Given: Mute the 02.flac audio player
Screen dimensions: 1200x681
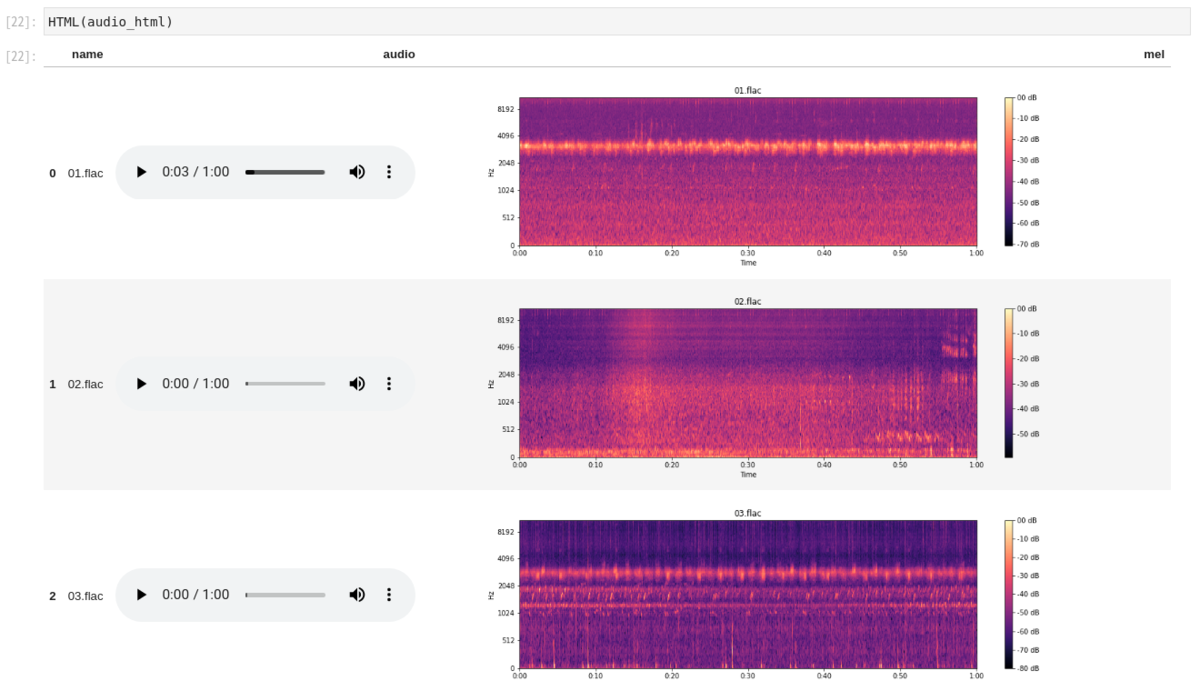Looking at the screenshot, I should click(357, 384).
